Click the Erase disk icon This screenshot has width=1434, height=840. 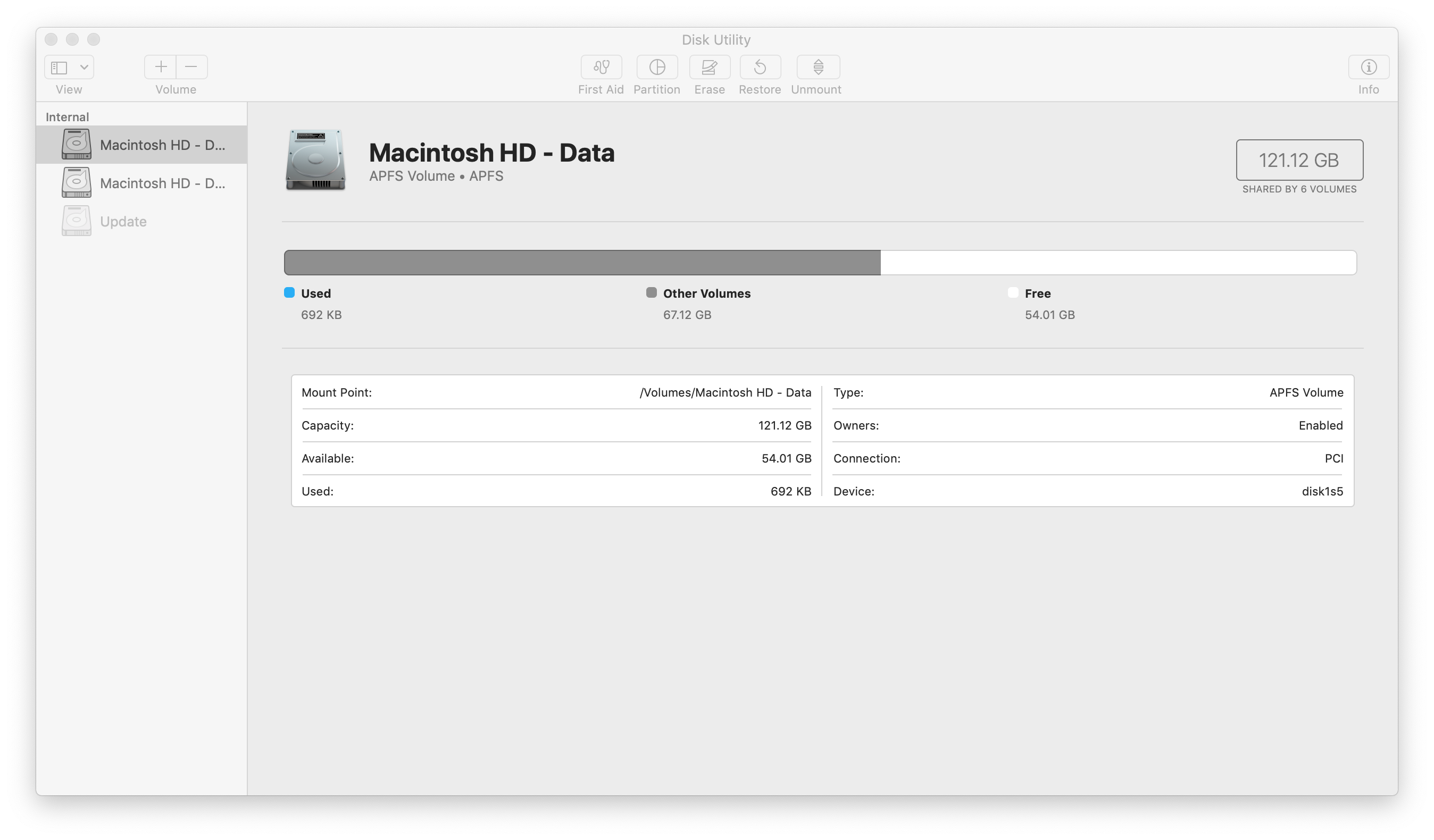click(709, 67)
